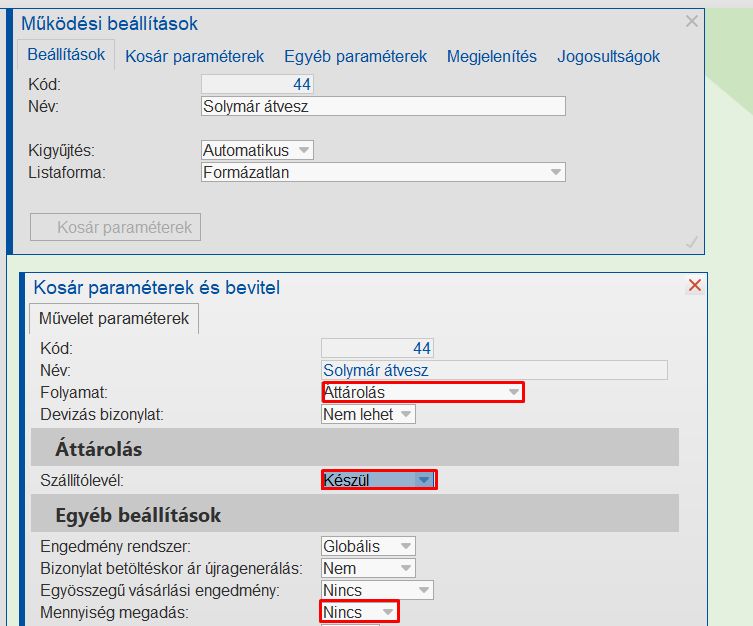Image resolution: width=753 pixels, height=626 pixels.
Task: Focus the Kód field in Működési beállítások
Action: point(257,85)
